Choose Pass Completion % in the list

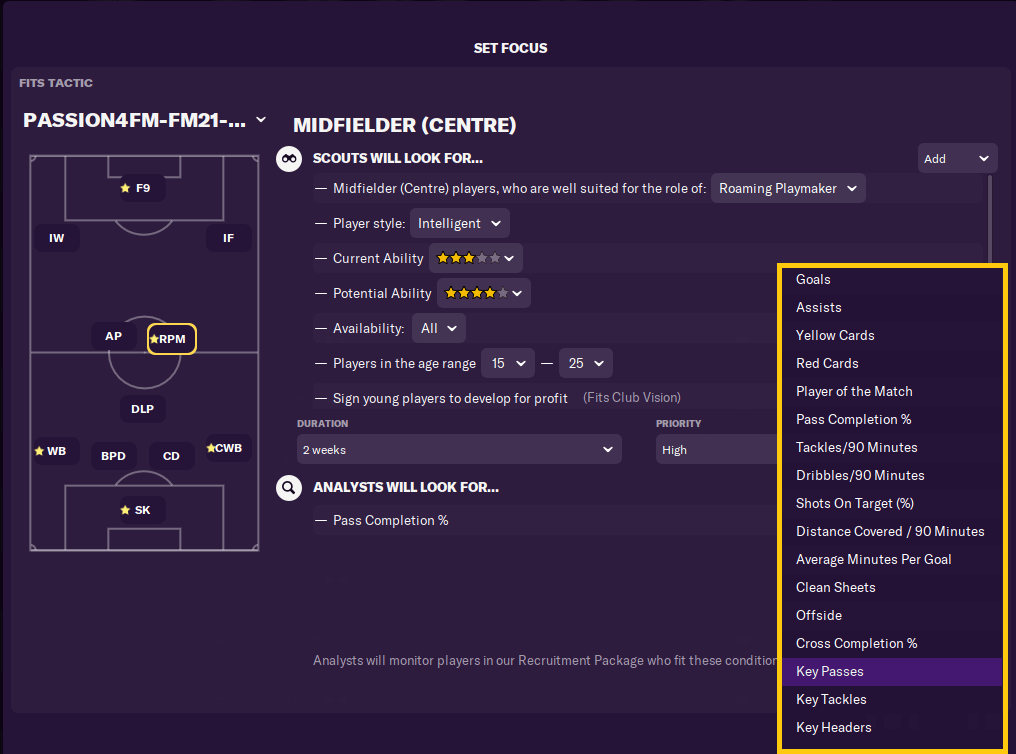892,420
